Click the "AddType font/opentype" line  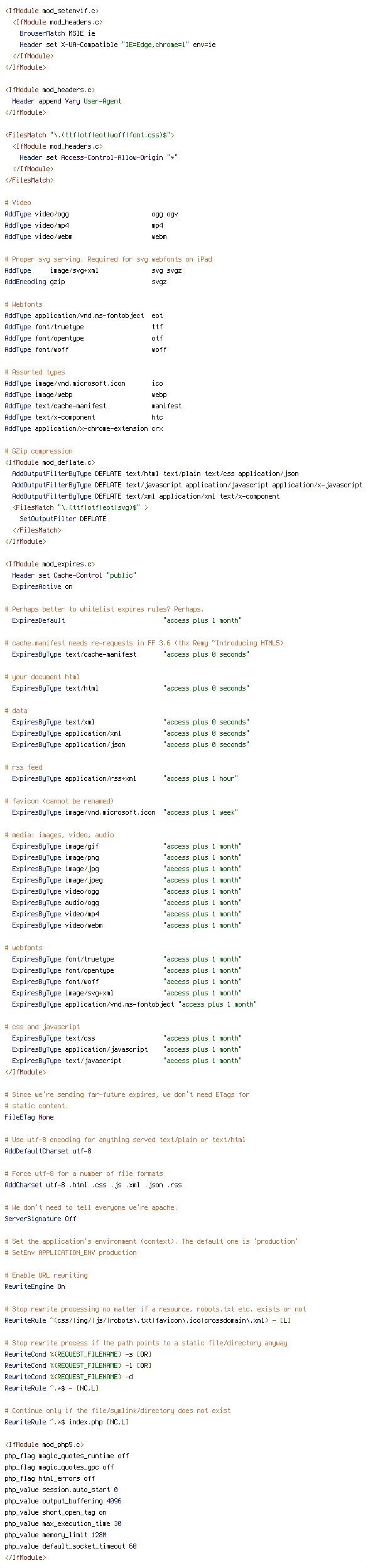(84, 338)
